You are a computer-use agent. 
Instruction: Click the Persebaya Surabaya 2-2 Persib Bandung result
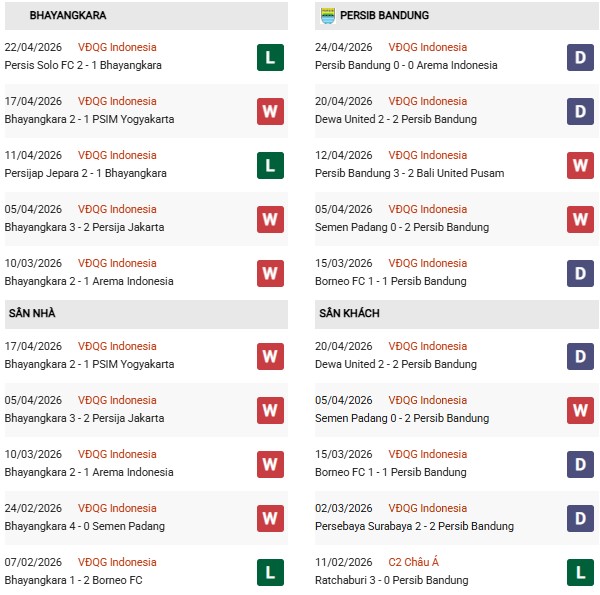pyautogui.click(x=414, y=526)
